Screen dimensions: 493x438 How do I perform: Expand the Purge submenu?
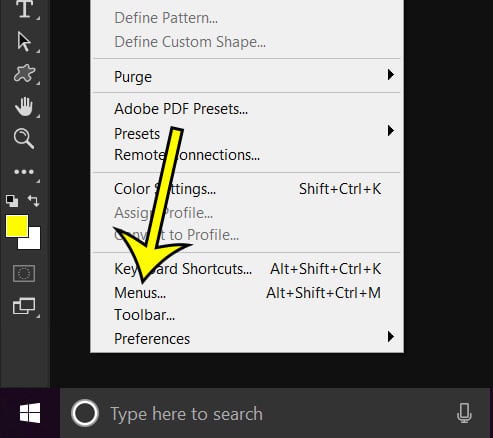click(247, 77)
